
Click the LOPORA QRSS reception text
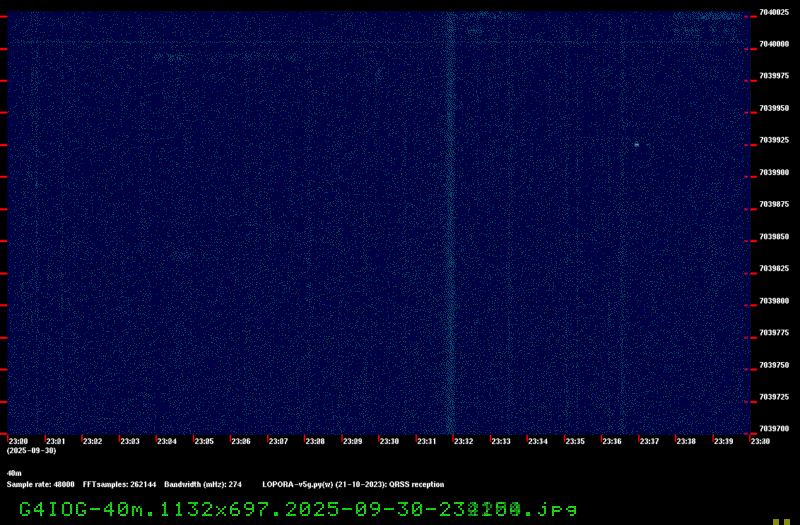click(x=353, y=484)
